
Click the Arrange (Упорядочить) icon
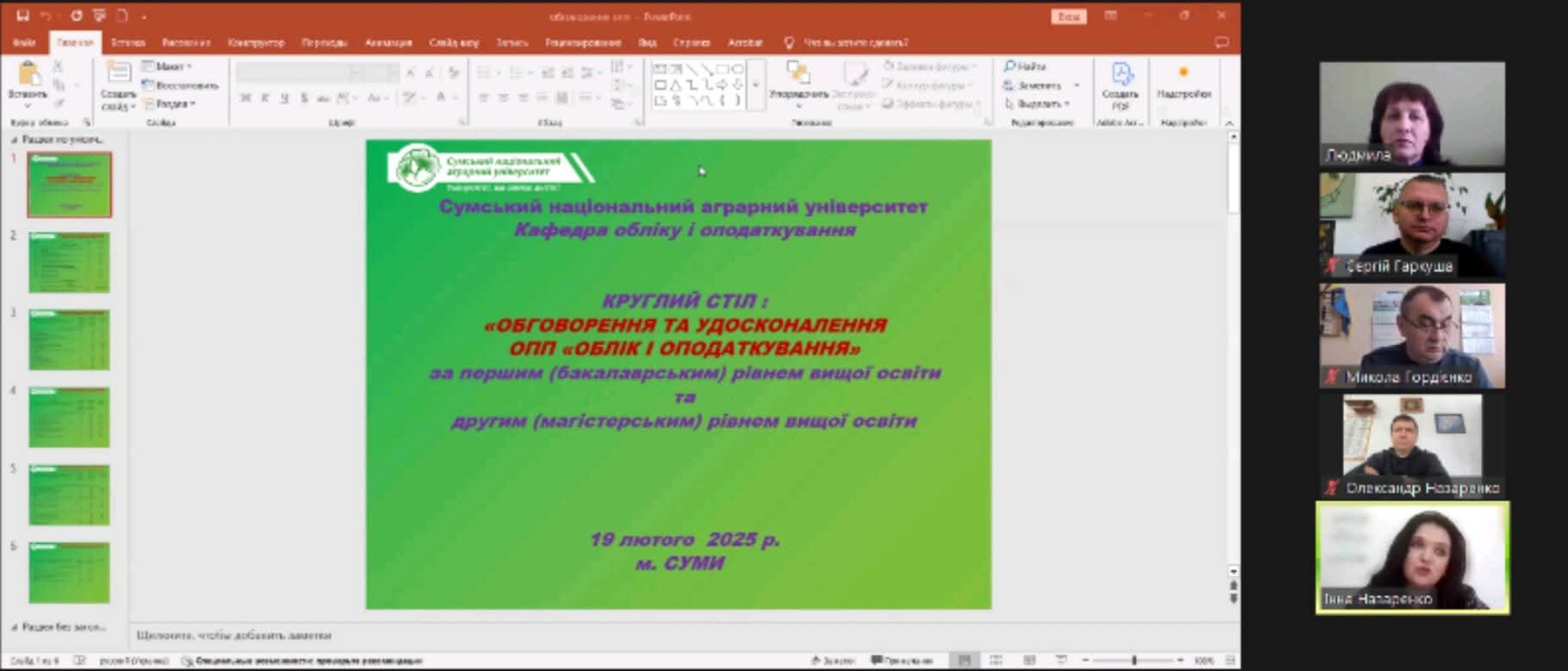[798, 75]
